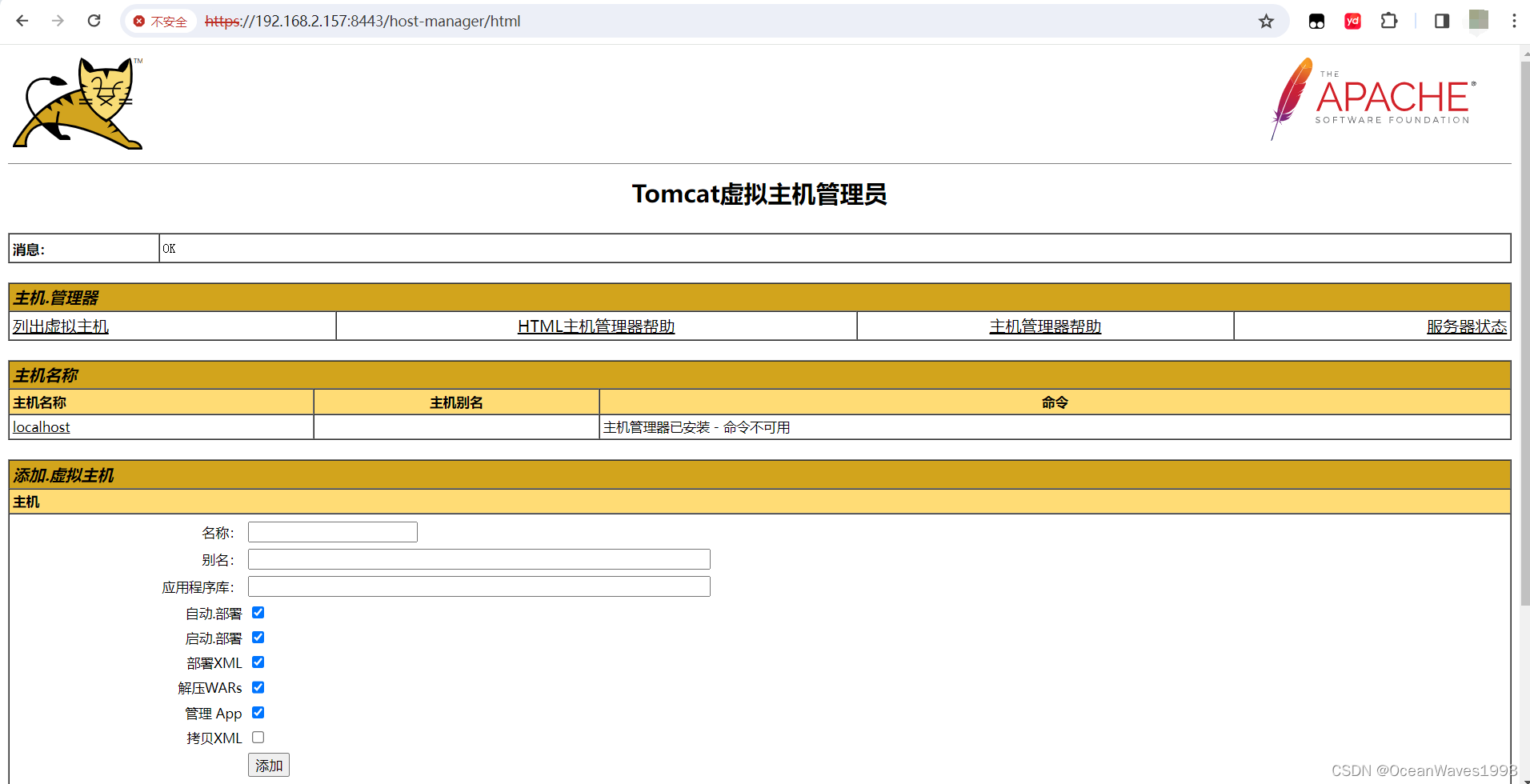Open the 列出虚拟主机 link
1530x784 pixels.
point(61,326)
